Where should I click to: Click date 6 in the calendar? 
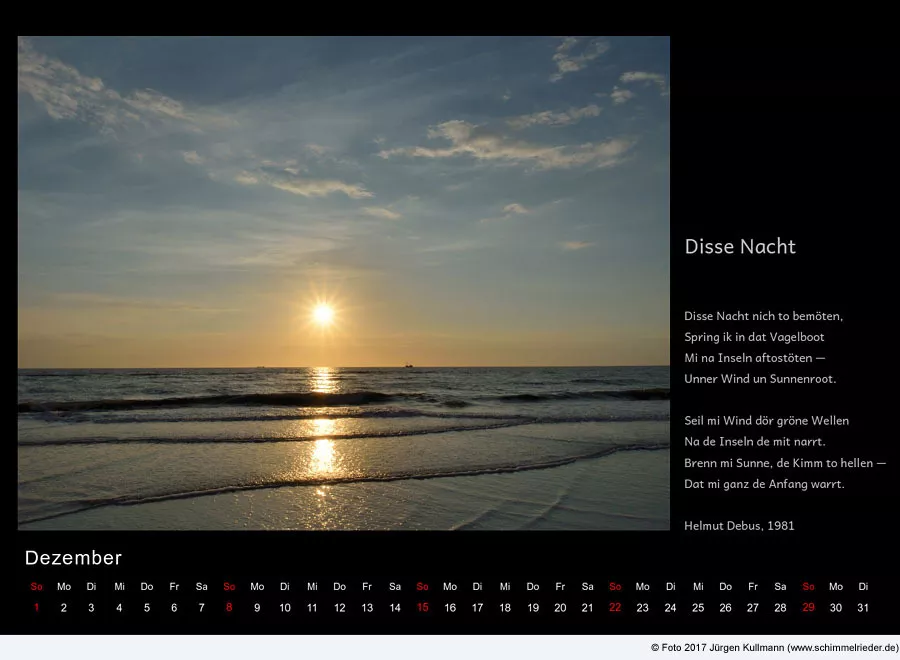(174, 607)
